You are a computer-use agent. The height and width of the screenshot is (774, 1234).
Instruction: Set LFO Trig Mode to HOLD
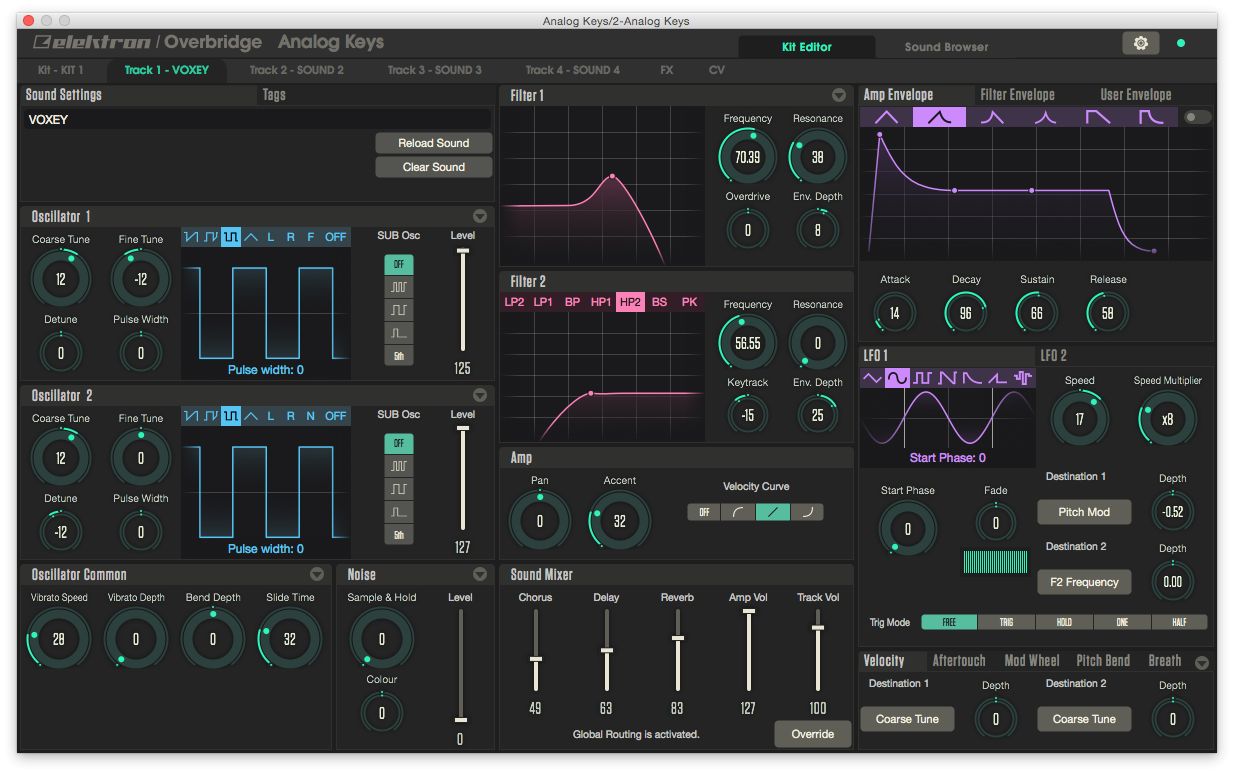(x=1064, y=622)
